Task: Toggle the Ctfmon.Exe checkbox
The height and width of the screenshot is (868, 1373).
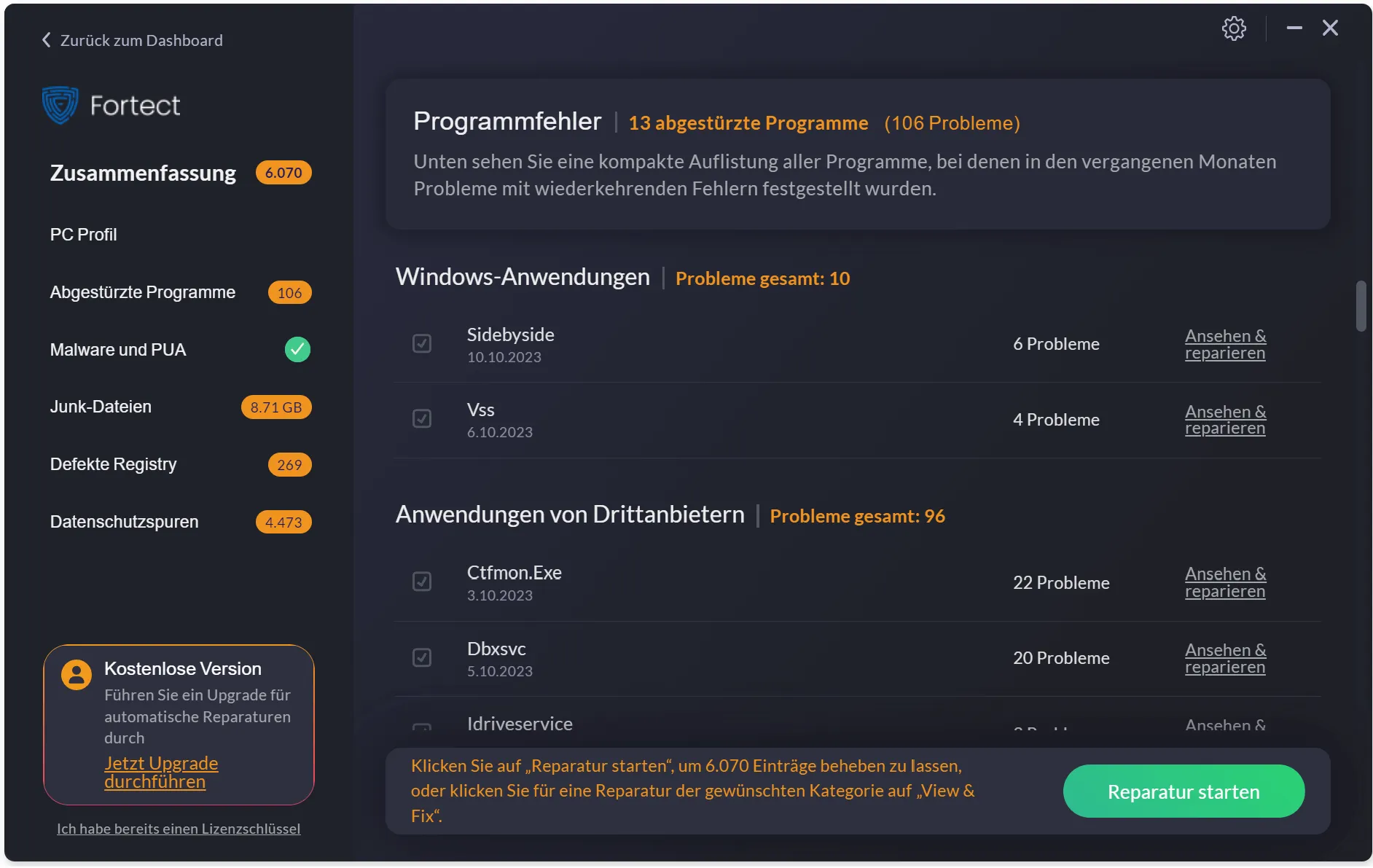Action: (x=422, y=582)
